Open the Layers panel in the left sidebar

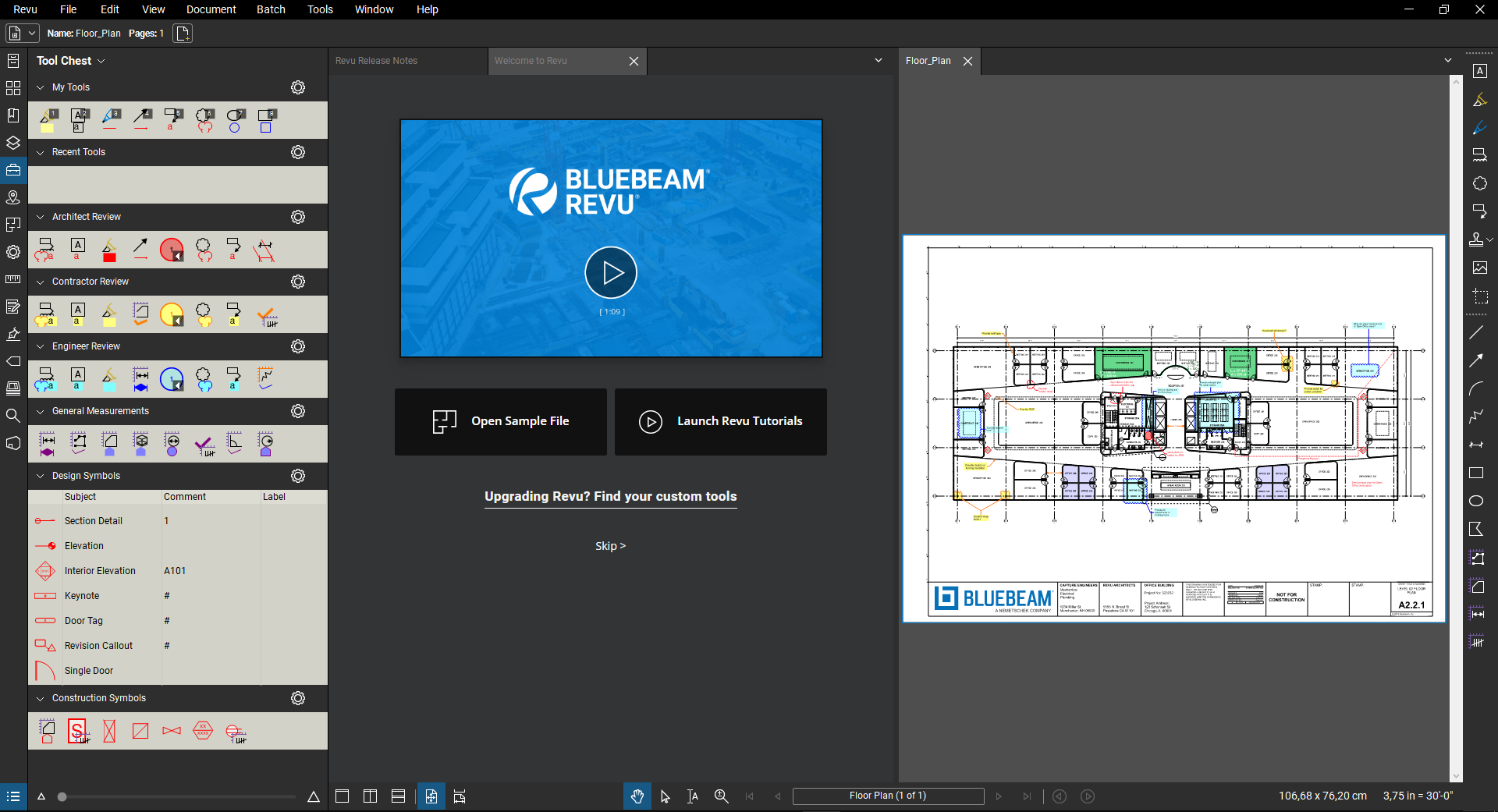tap(13, 143)
